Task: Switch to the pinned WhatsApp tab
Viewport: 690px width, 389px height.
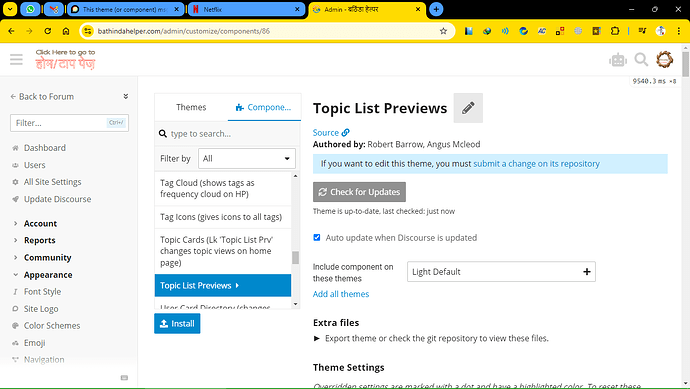Action: pyautogui.click(x=30, y=9)
